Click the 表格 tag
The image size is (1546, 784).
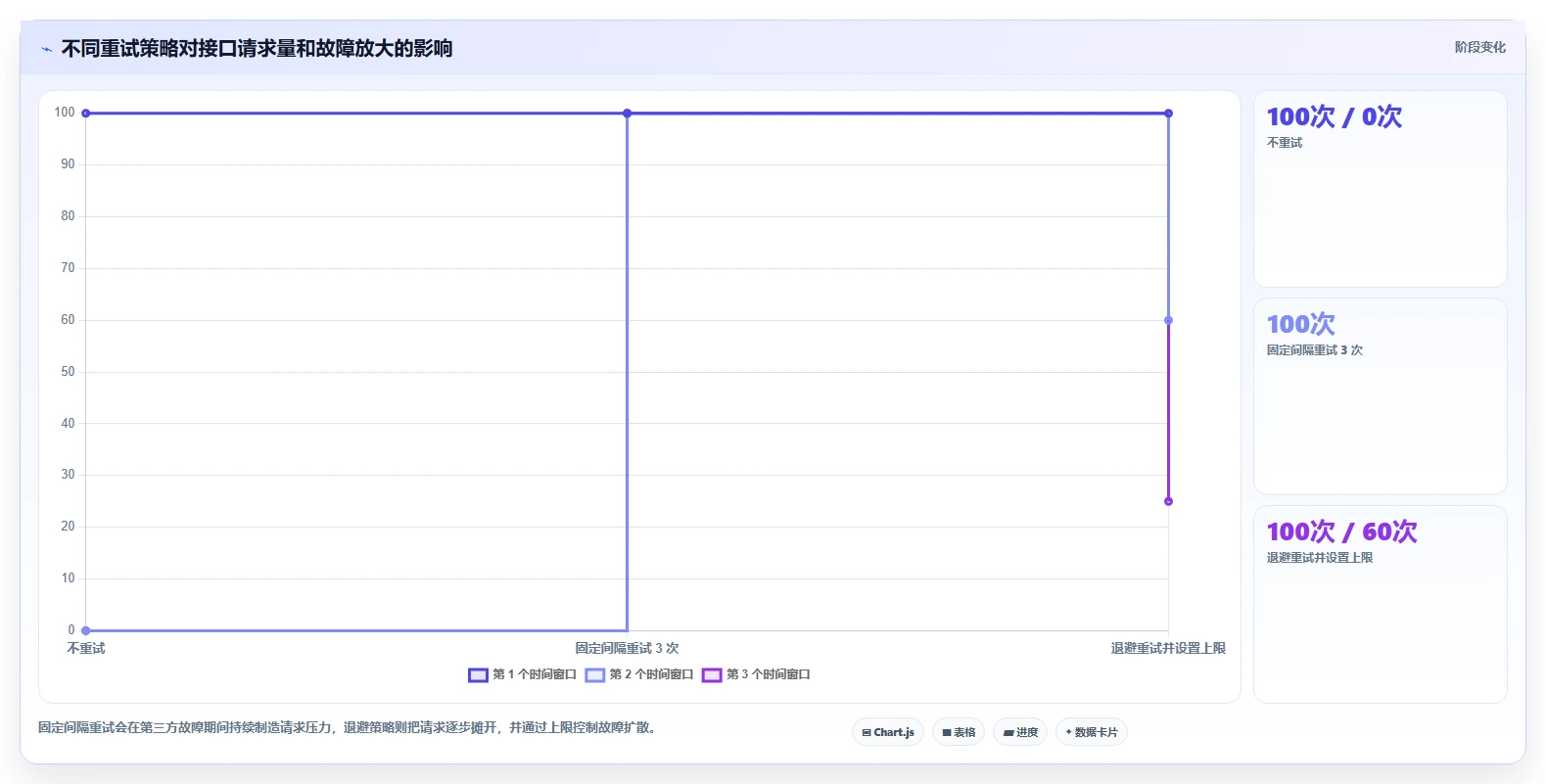point(959,732)
